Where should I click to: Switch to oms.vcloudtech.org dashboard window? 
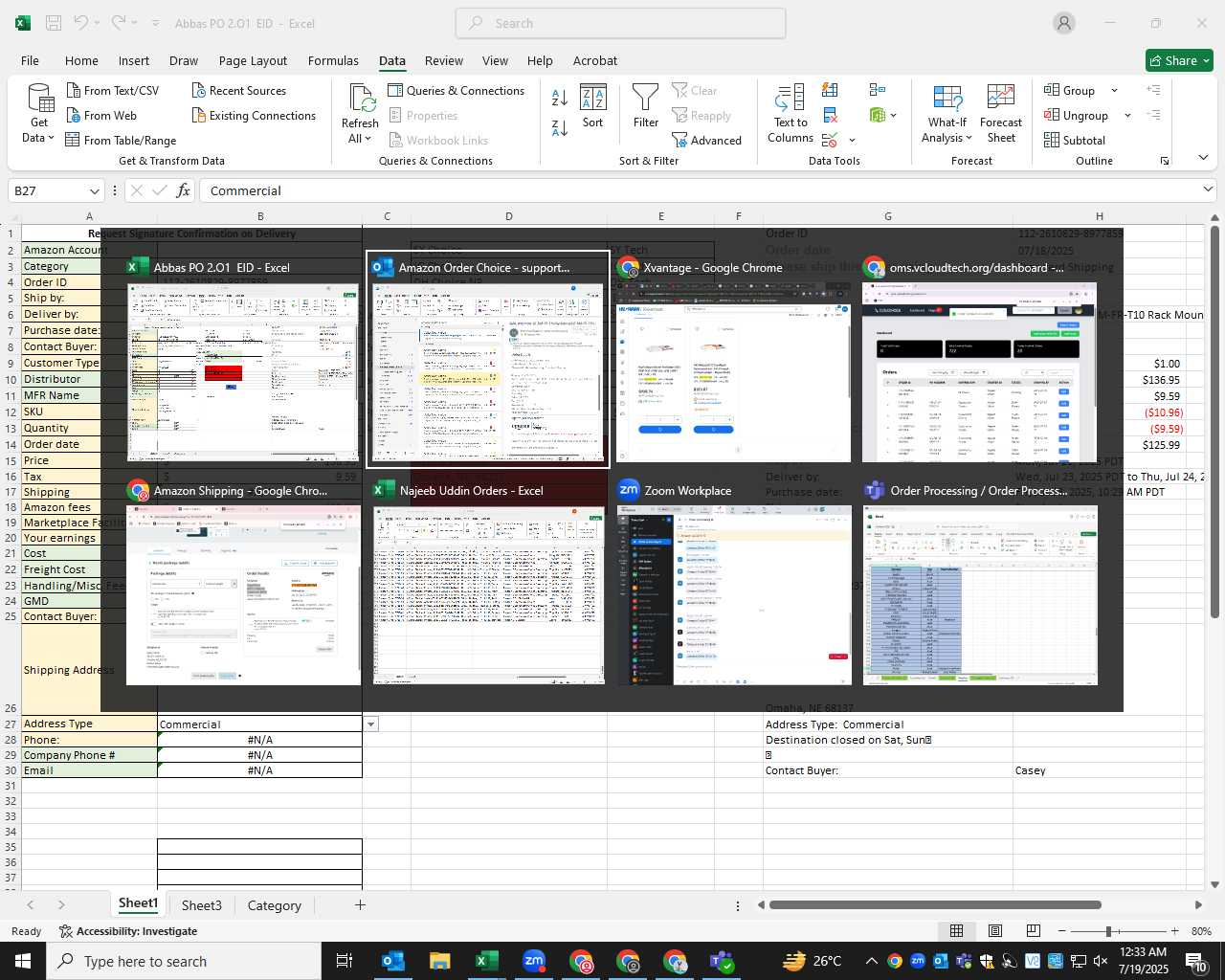(979, 359)
